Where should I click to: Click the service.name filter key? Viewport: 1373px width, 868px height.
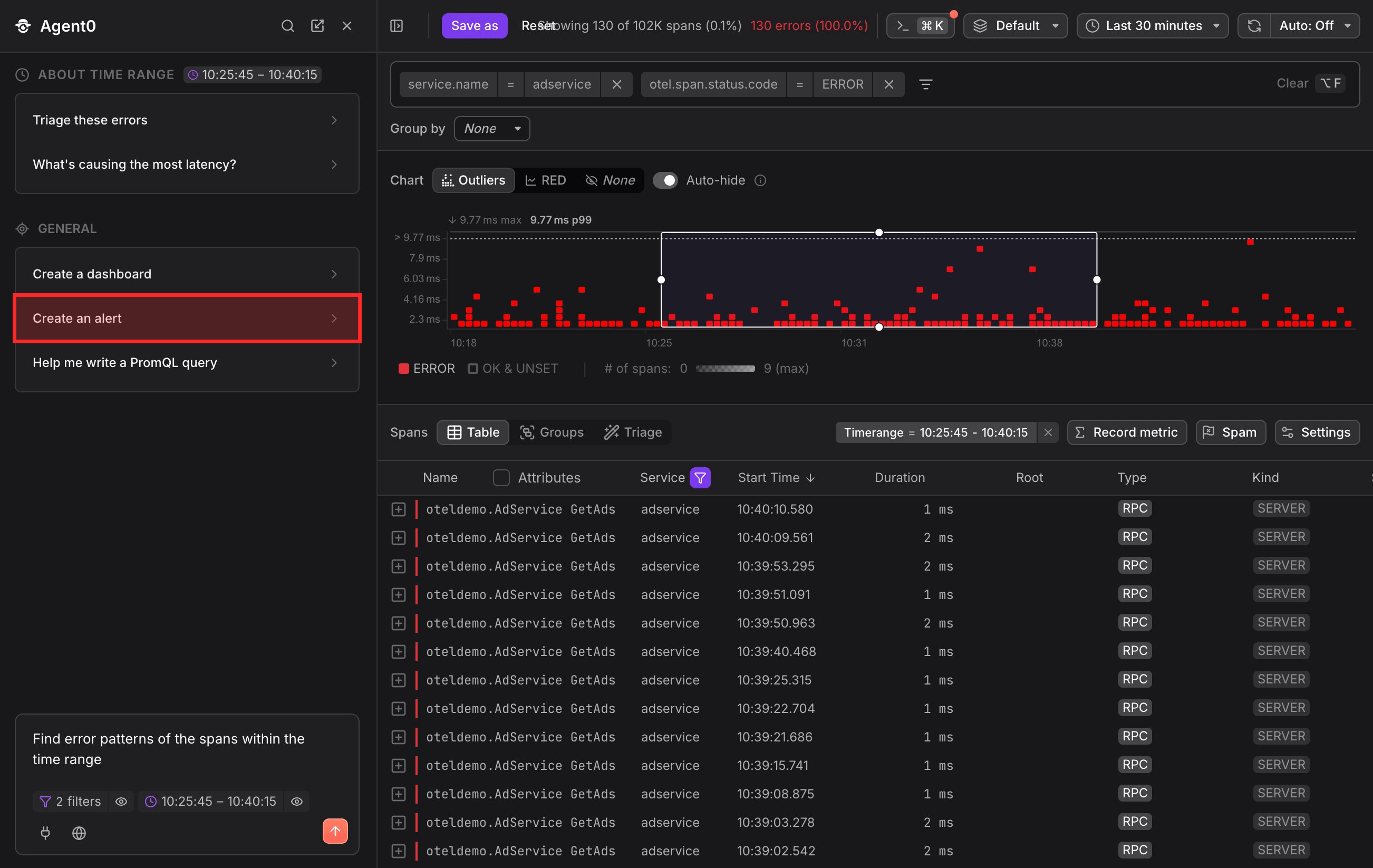448,84
